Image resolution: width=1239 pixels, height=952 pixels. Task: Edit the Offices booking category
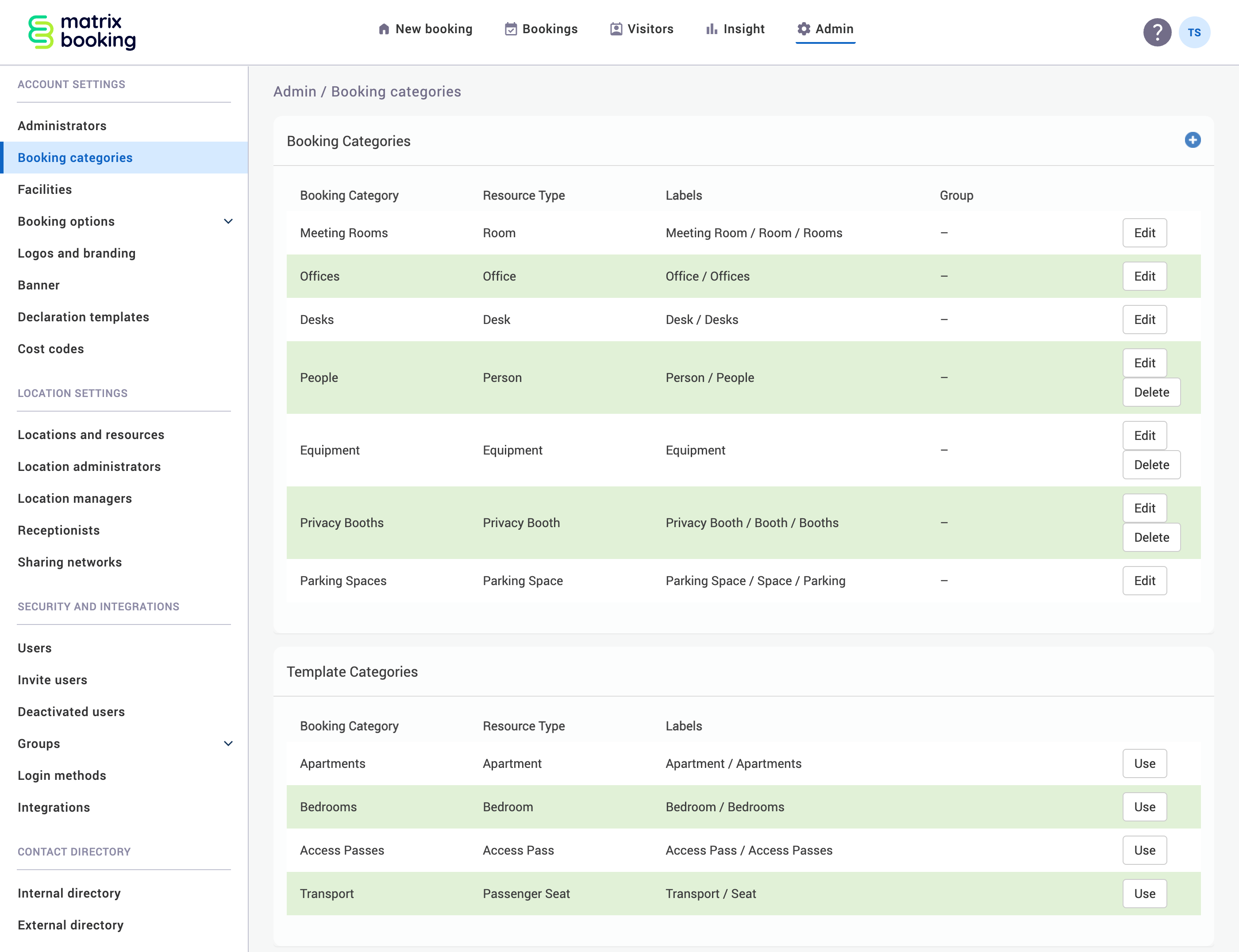pos(1144,276)
